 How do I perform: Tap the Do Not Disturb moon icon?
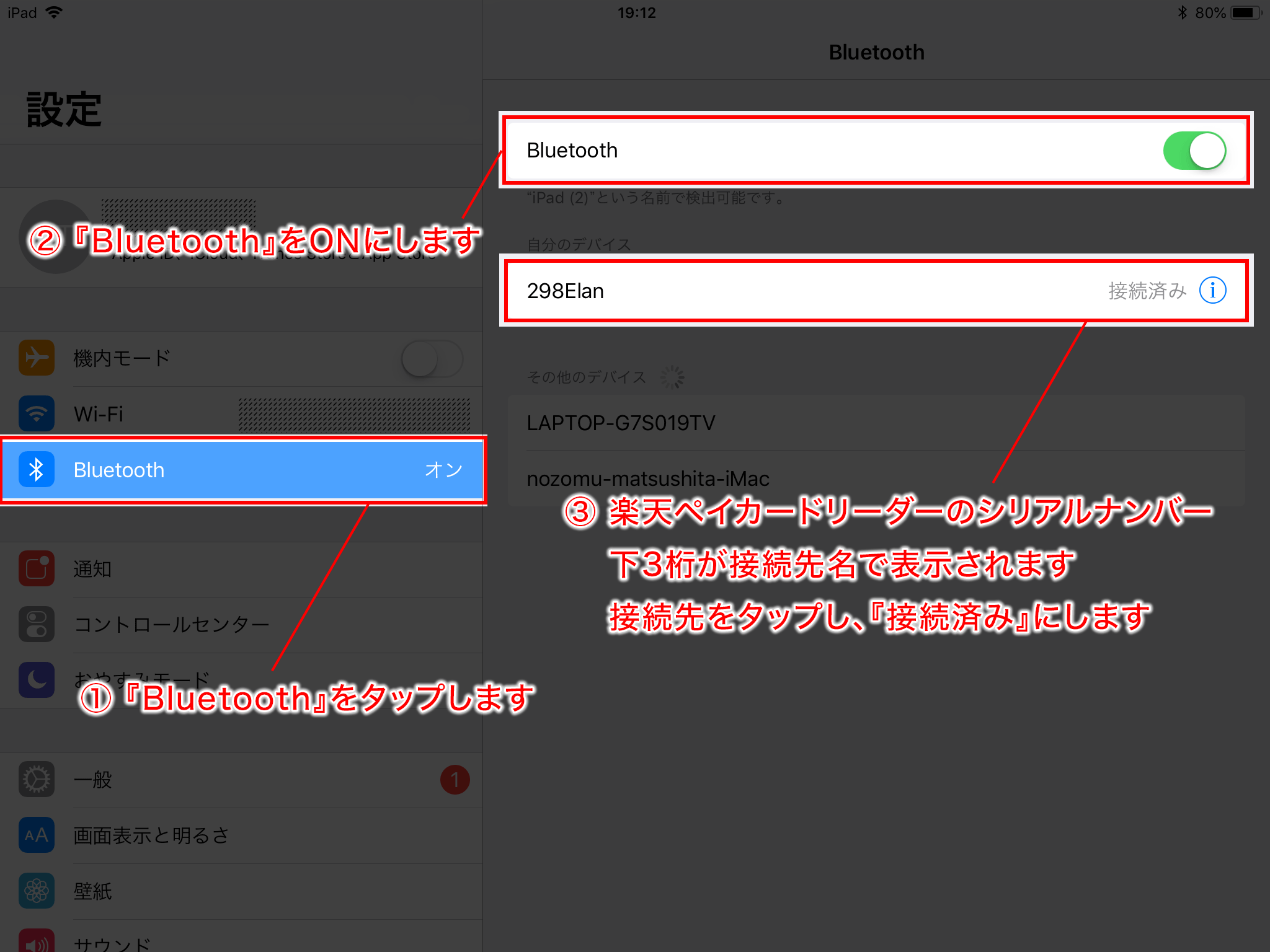[x=37, y=680]
